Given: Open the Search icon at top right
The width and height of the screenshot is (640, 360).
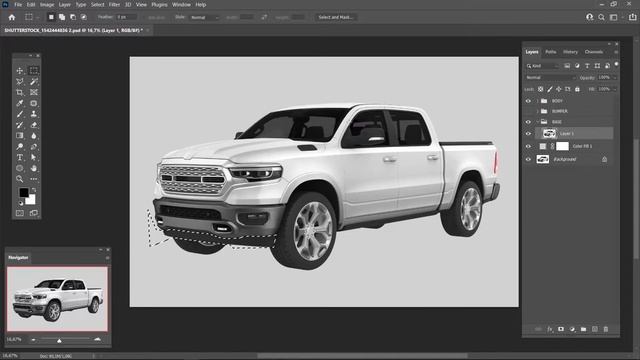Looking at the screenshot, I should (601, 17).
